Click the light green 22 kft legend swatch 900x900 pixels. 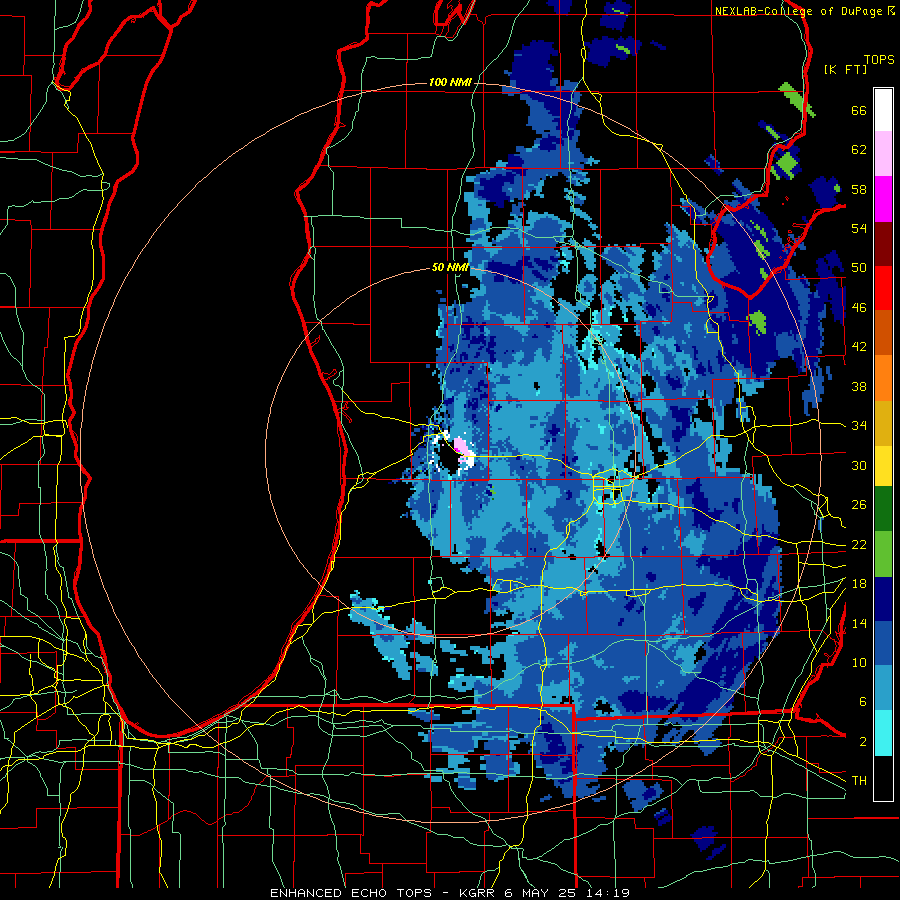pos(883,554)
